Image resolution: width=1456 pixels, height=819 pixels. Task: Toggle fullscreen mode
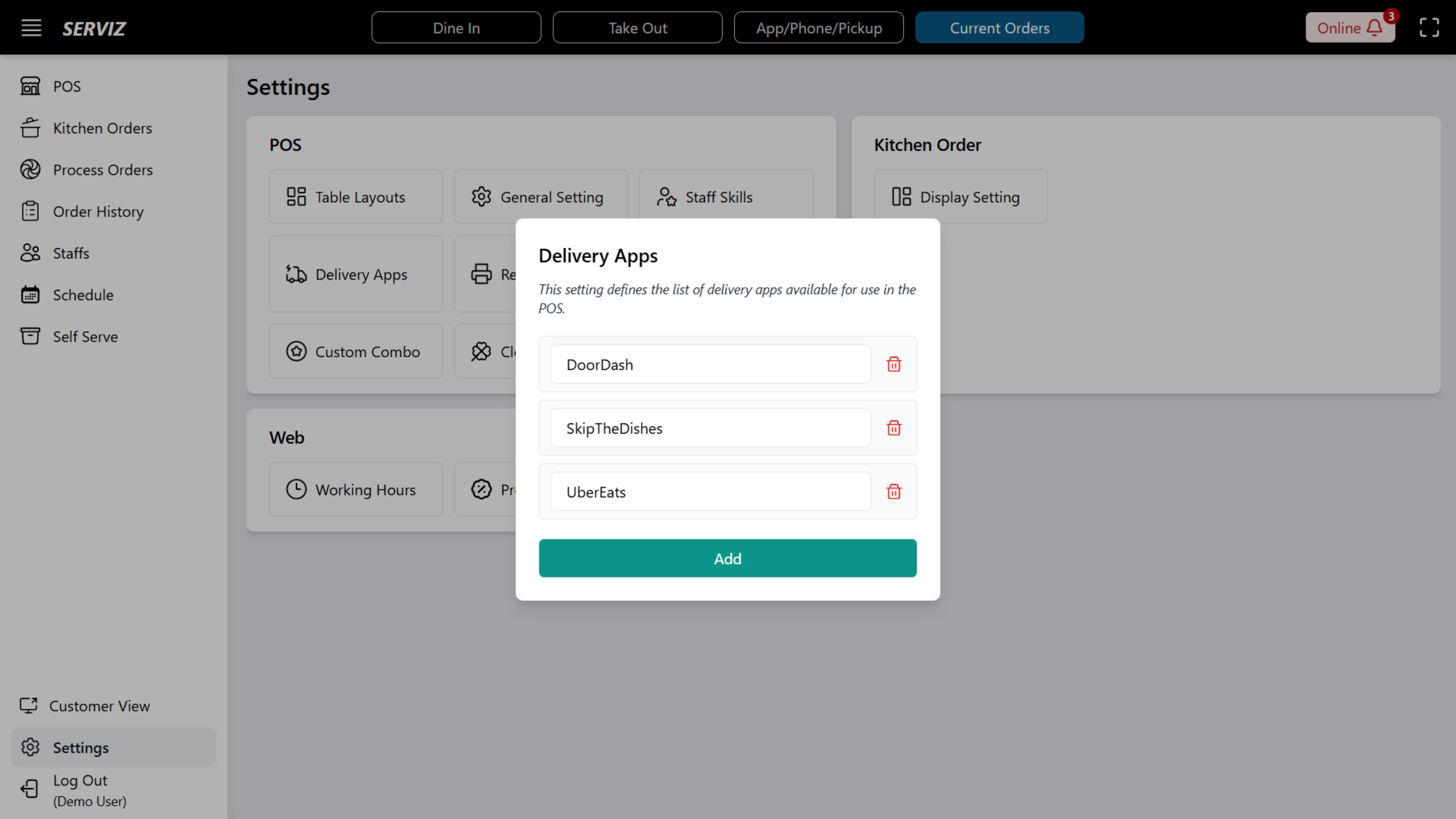(1429, 27)
